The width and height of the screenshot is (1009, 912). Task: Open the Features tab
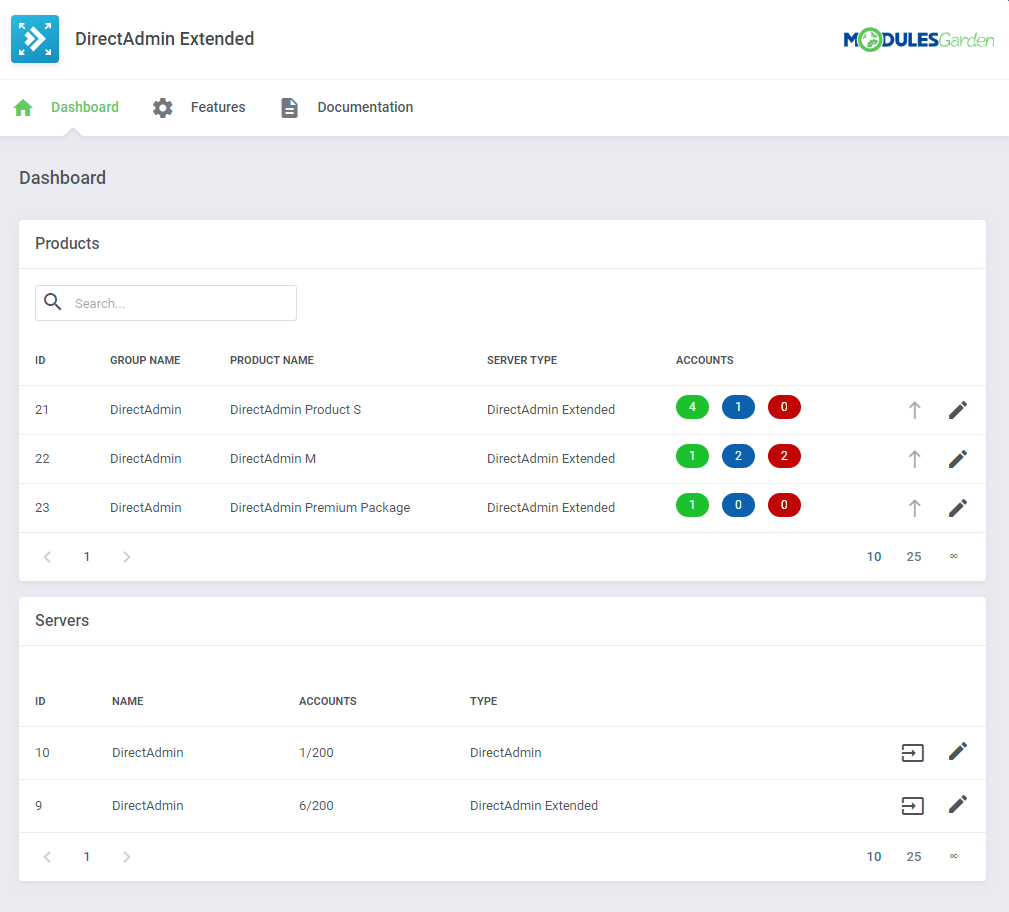tap(218, 107)
